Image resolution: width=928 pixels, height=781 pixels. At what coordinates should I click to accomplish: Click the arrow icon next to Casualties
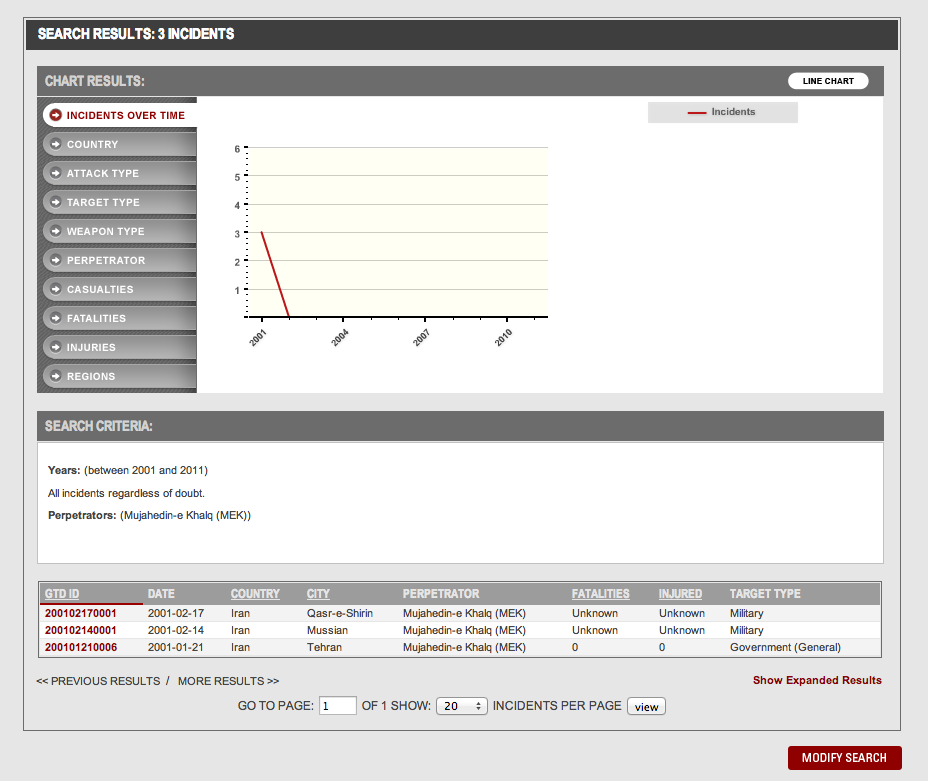56,290
